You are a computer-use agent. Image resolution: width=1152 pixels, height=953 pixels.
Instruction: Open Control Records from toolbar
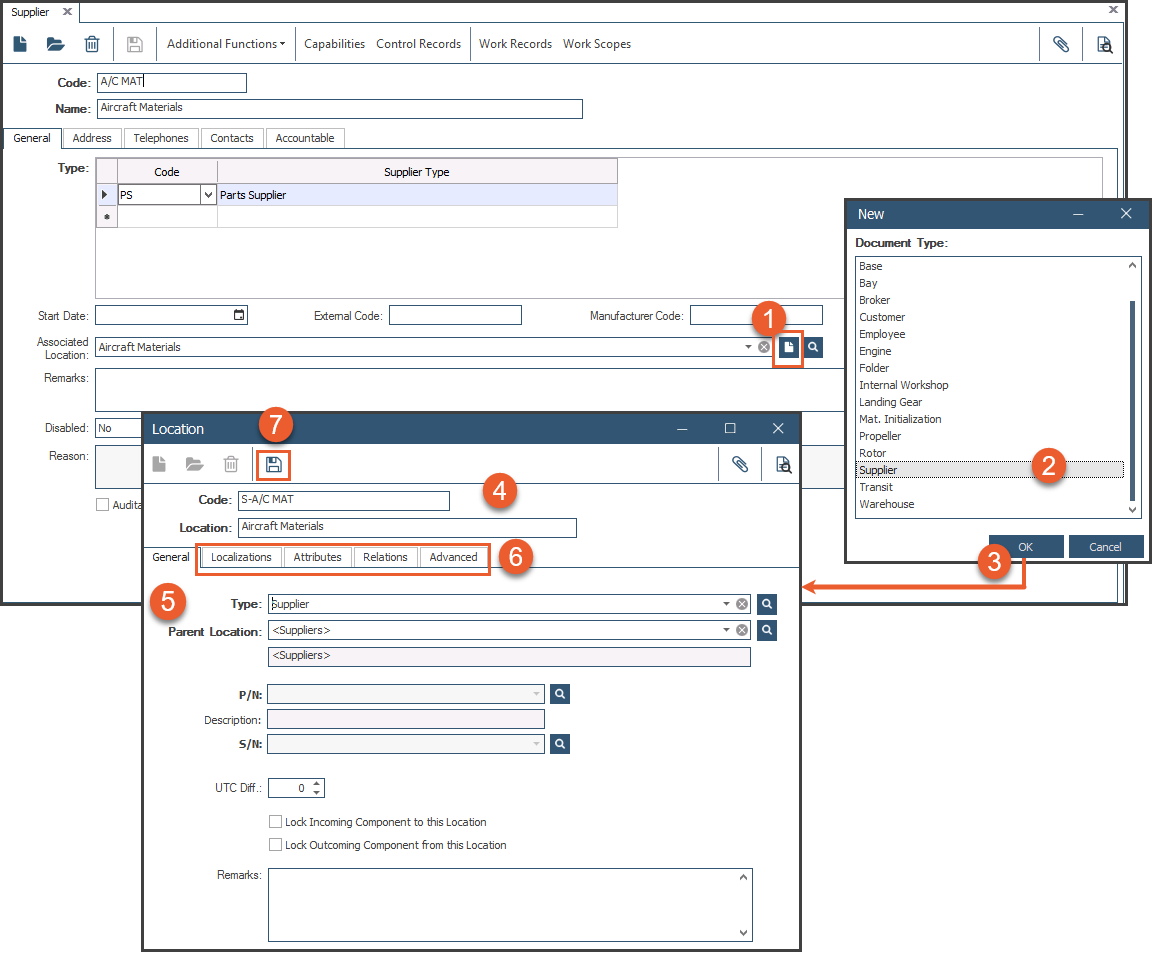pos(419,44)
